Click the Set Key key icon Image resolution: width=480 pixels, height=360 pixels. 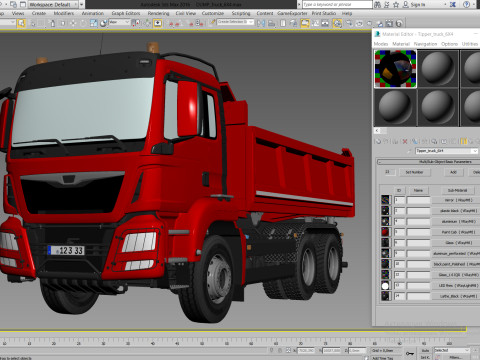pos(409,353)
